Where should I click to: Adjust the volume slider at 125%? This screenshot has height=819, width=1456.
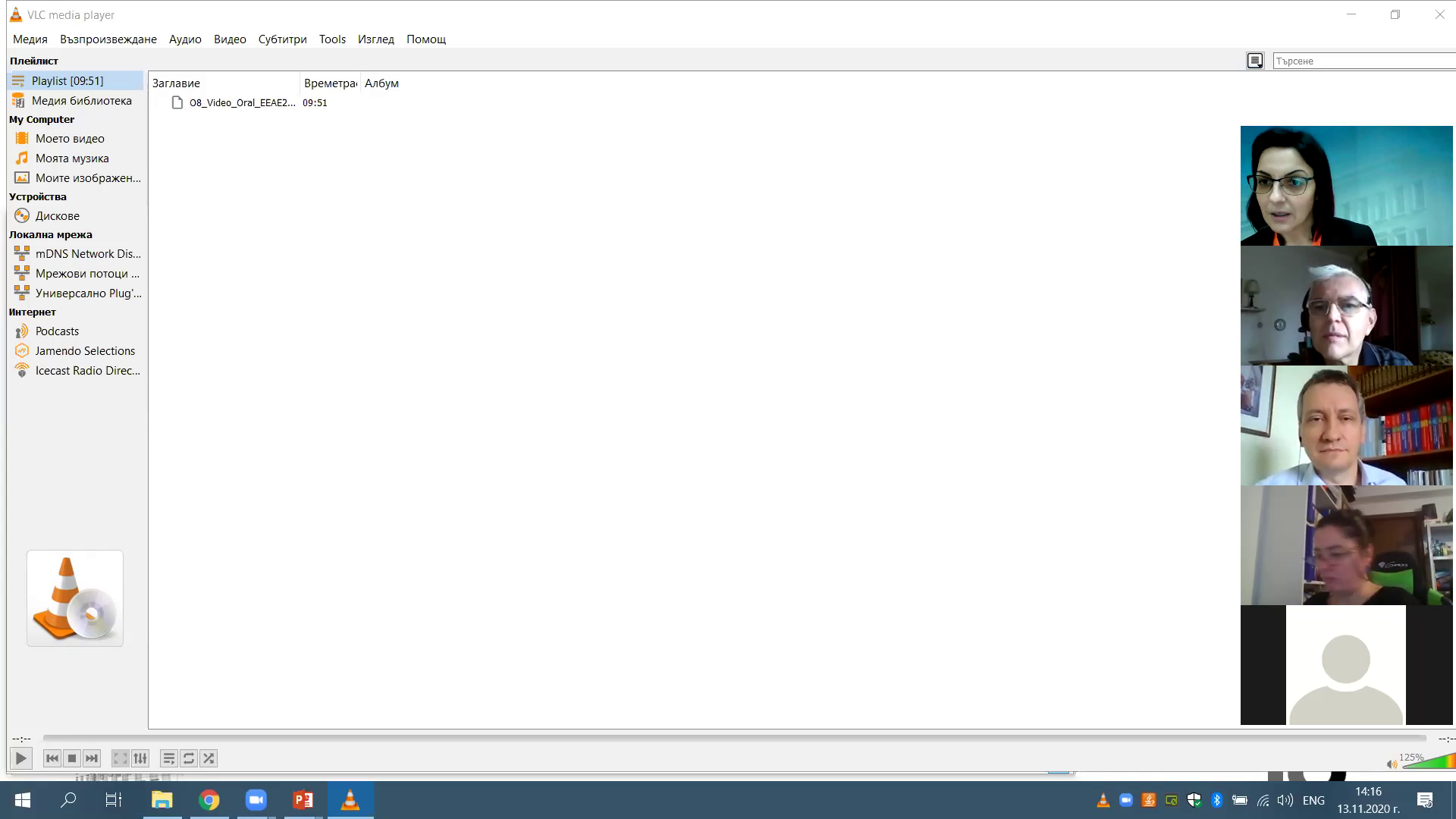(x=1429, y=762)
